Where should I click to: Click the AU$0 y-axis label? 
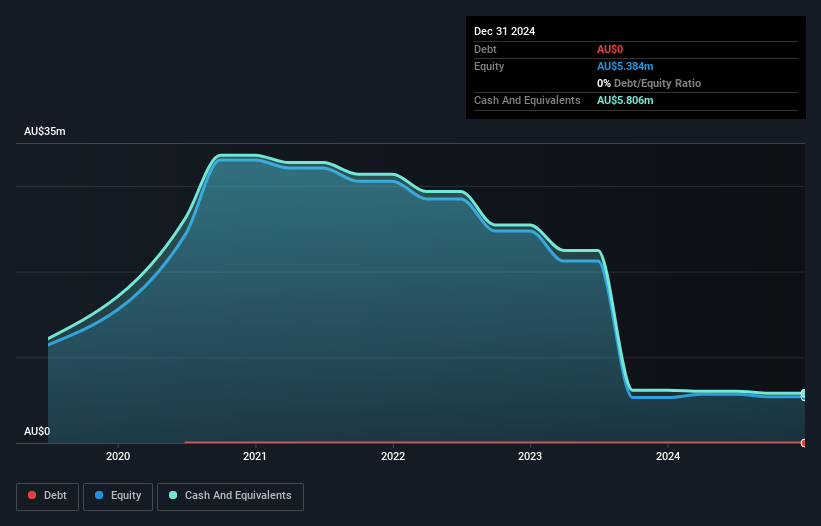point(37,431)
